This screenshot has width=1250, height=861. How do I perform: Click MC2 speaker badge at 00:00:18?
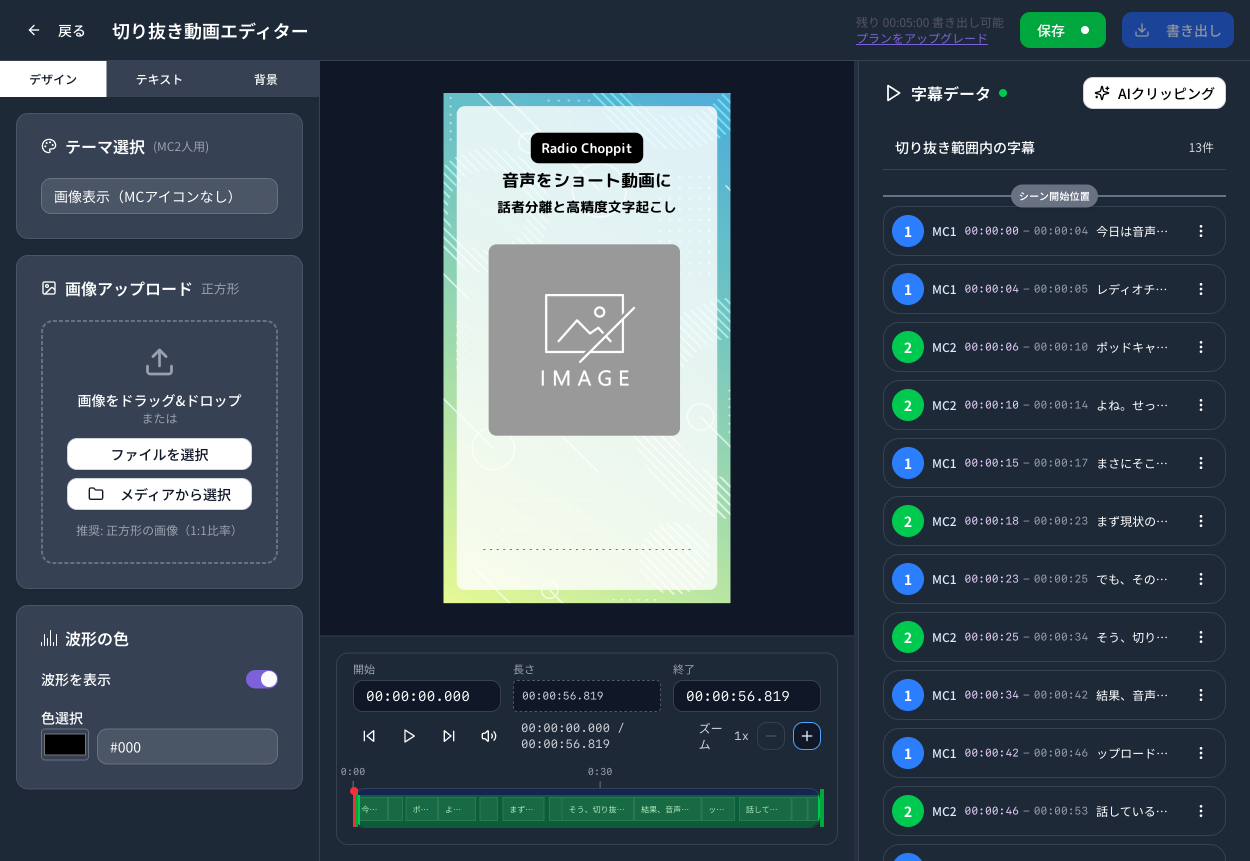click(x=908, y=521)
